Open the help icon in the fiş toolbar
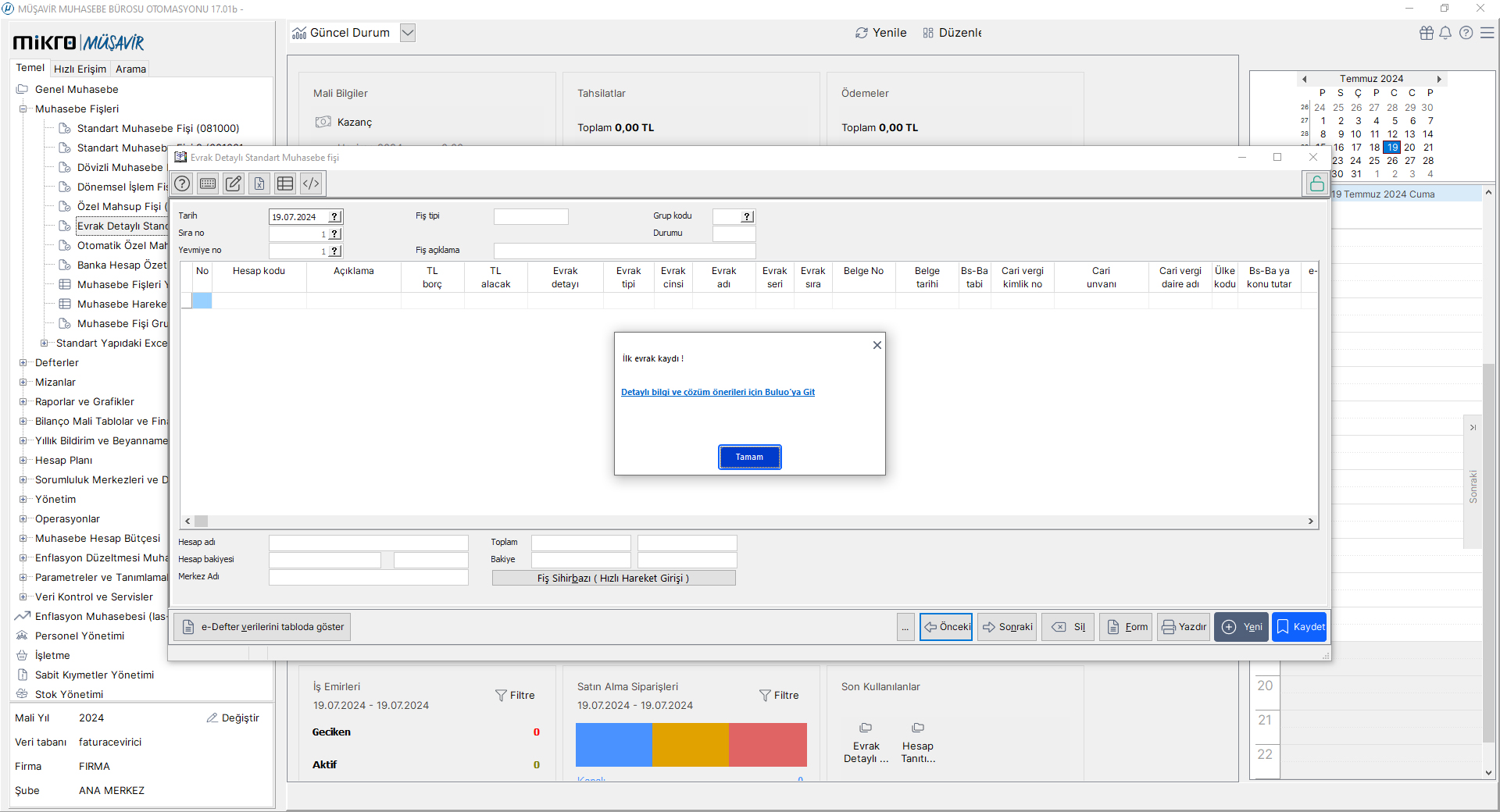 click(x=182, y=183)
